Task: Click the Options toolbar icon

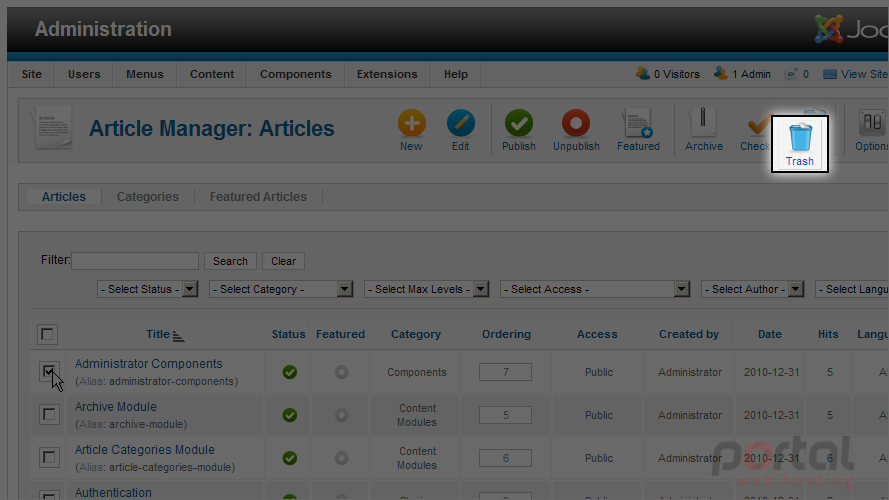Action: click(872, 122)
